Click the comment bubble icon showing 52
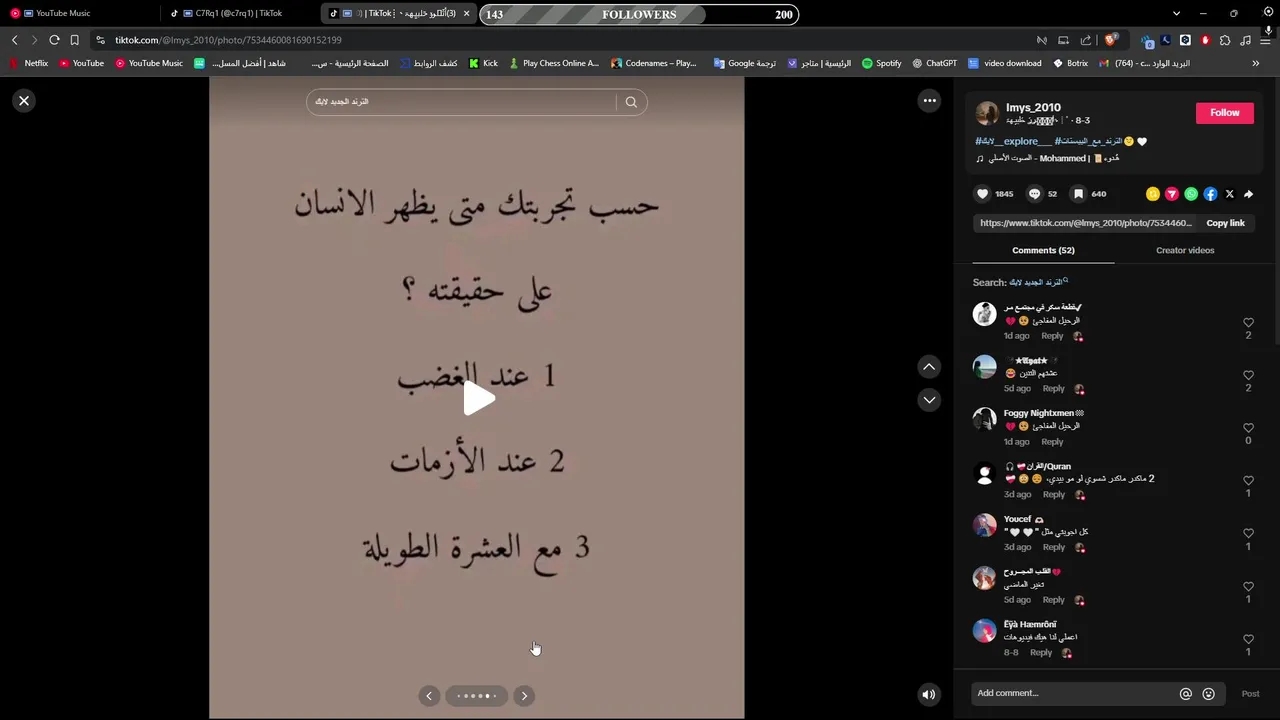The image size is (1280, 720). 1035,194
